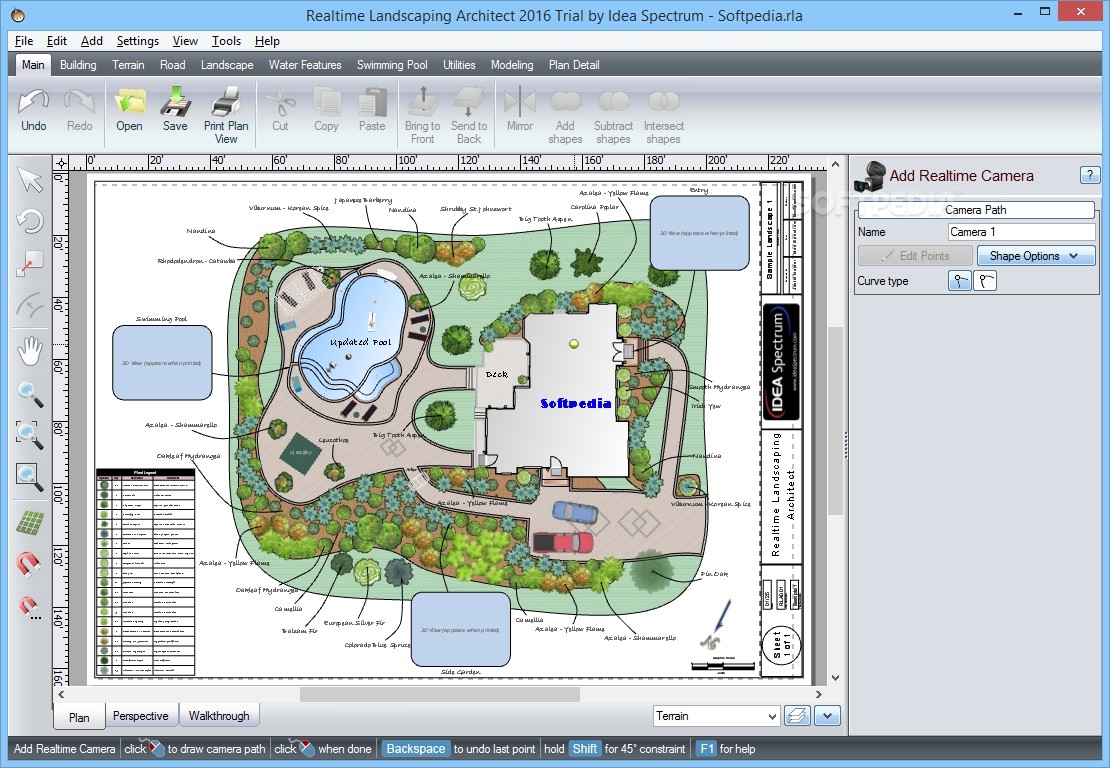
Task: Switch to the Landscape ribbon tab
Action: coord(227,64)
